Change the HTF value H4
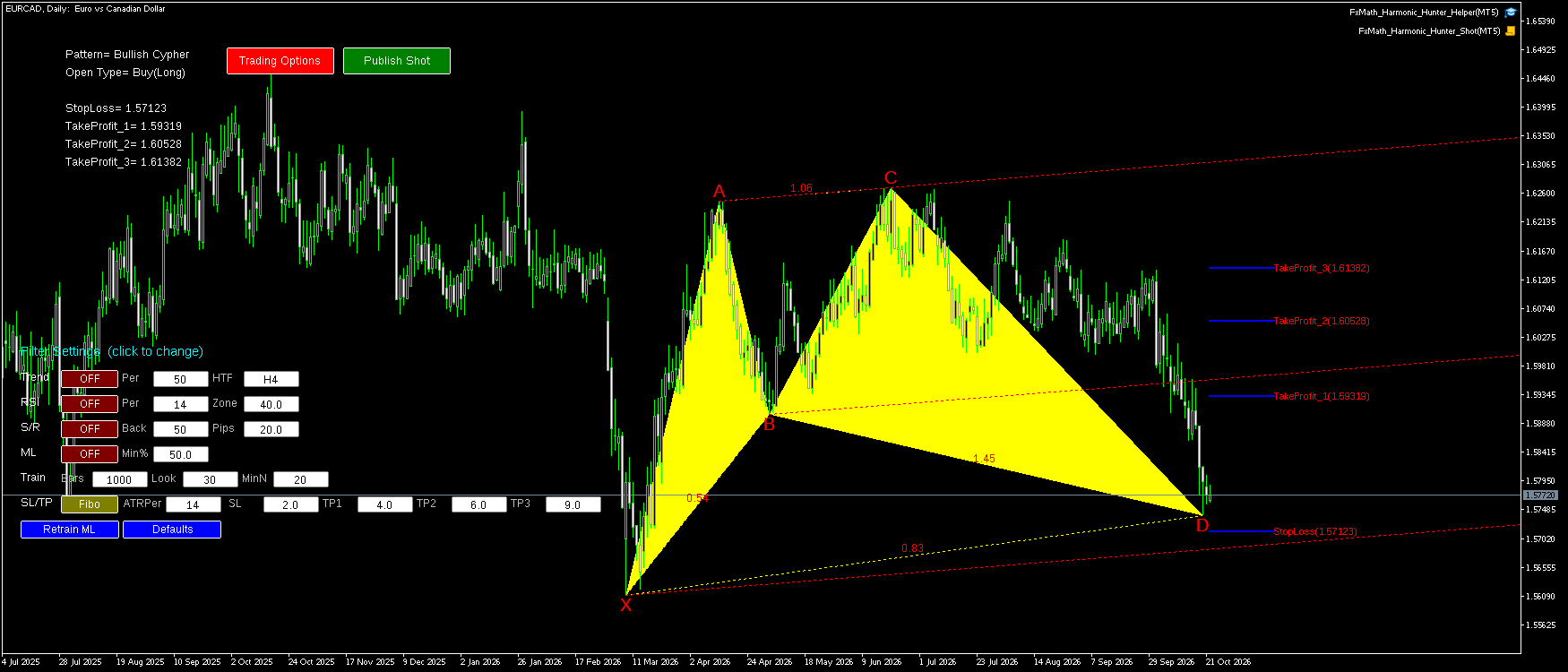 tap(271, 379)
